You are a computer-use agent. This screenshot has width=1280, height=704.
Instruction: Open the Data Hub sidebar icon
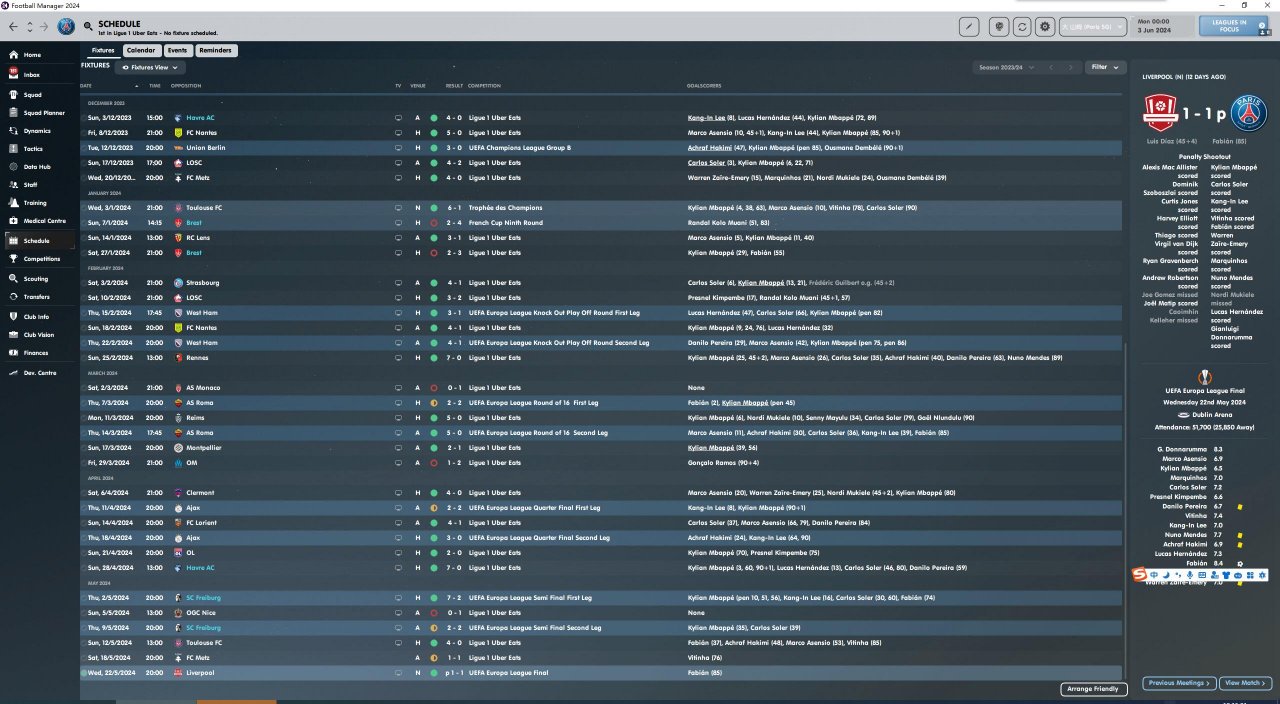[13, 167]
